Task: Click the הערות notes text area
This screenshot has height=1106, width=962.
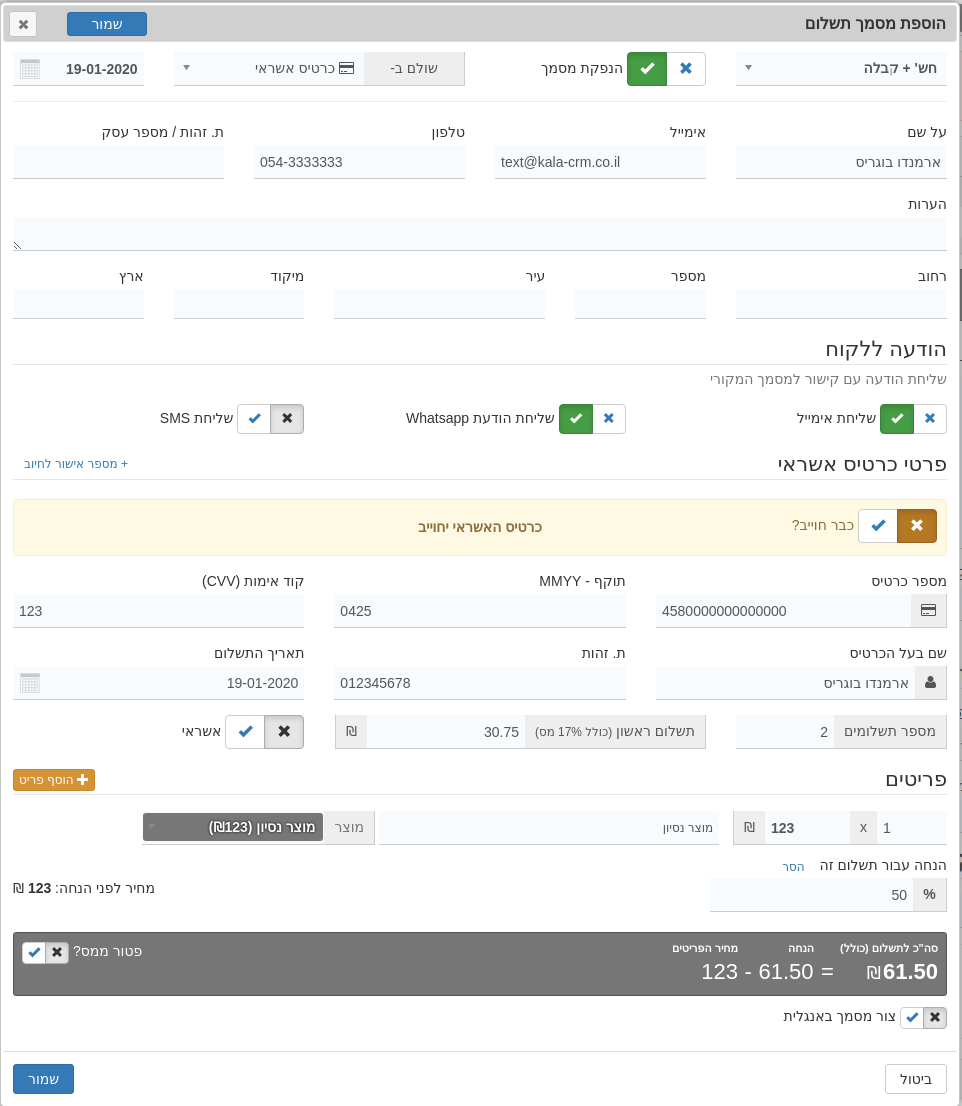Action: (x=480, y=233)
